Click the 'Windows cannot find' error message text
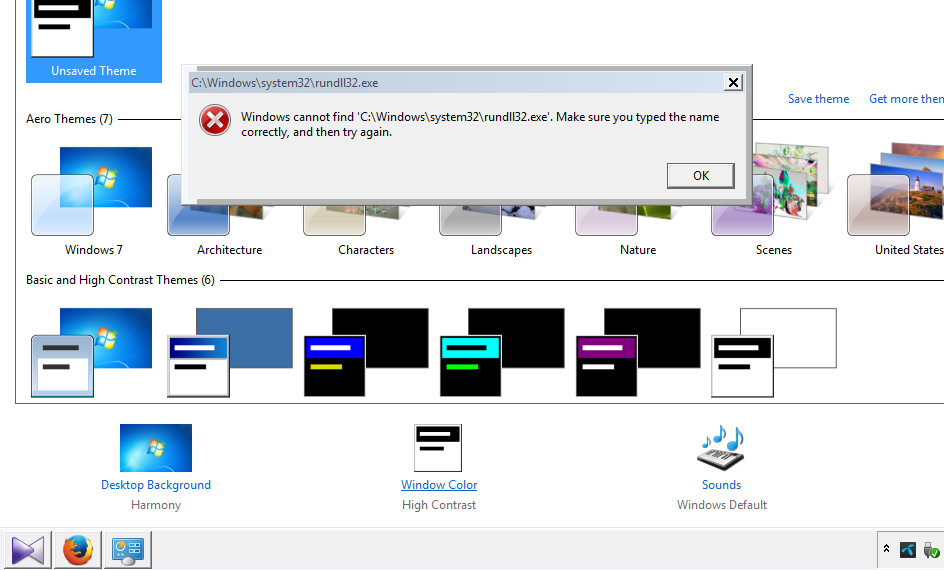This screenshot has width=944, height=570. click(x=480, y=125)
